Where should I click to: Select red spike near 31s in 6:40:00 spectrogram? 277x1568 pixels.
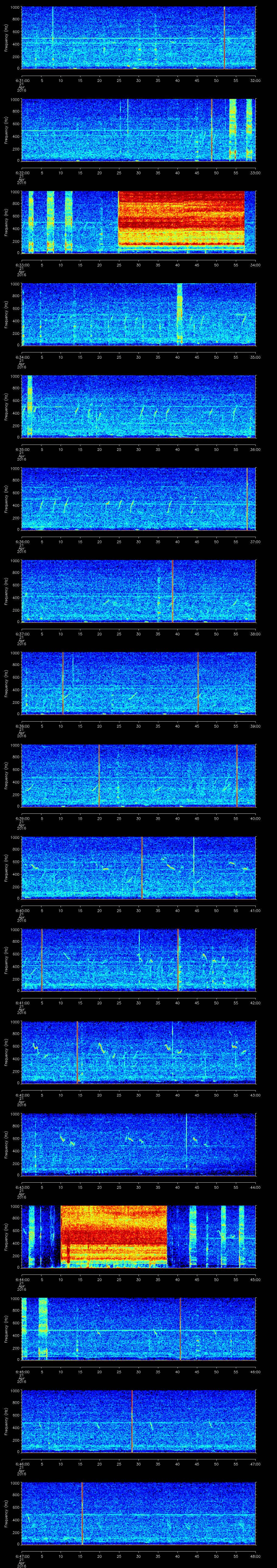142,868
